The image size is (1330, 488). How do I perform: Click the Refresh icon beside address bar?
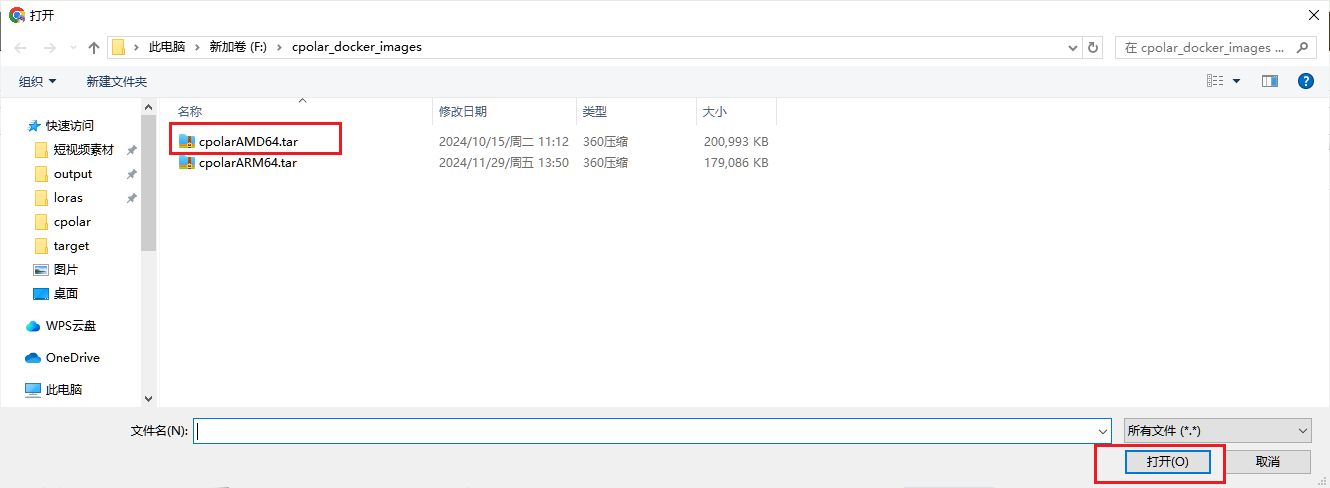pyautogui.click(x=1093, y=48)
